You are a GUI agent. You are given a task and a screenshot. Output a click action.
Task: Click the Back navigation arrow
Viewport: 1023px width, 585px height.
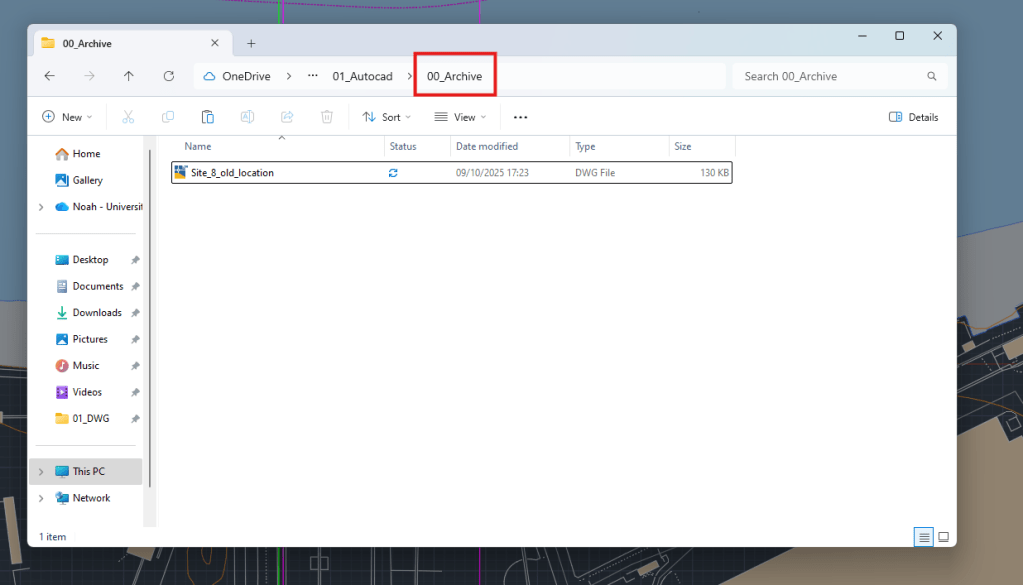pyautogui.click(x=50, y=76)
